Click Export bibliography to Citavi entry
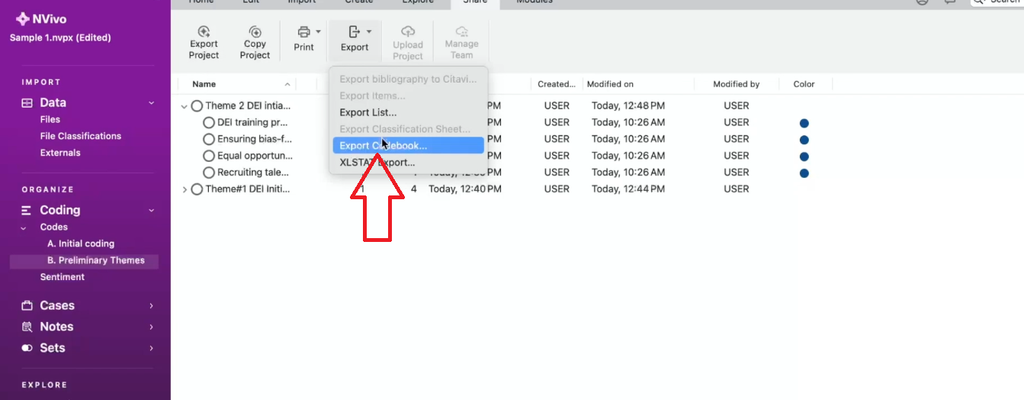Image resolution: width=1024 pixels, height=400 pixels. tap(408, 79)
